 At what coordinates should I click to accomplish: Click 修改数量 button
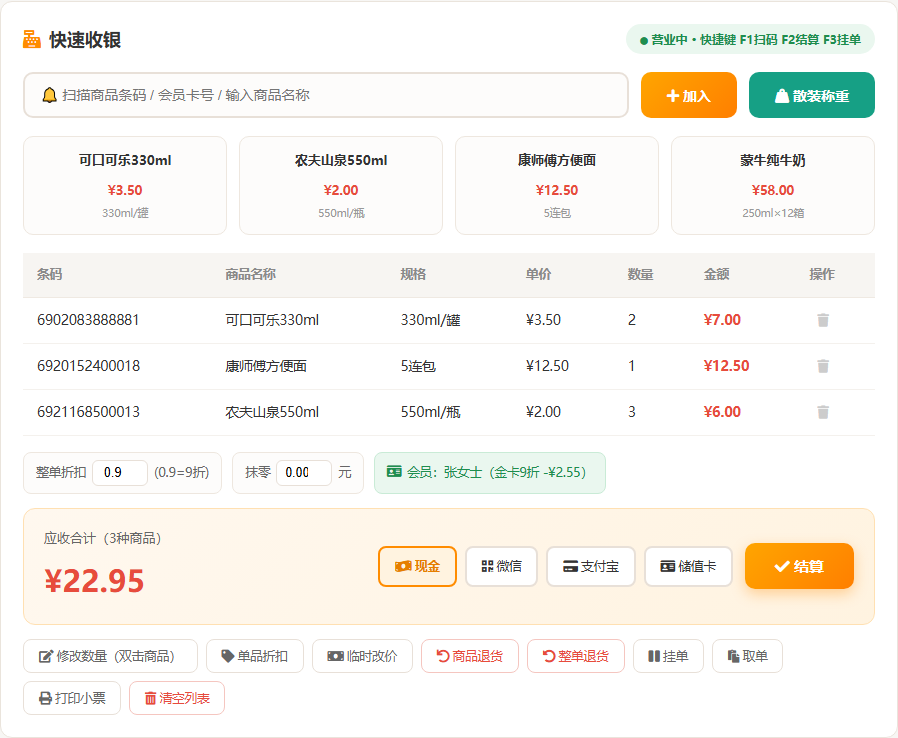[x=110, y=656]
